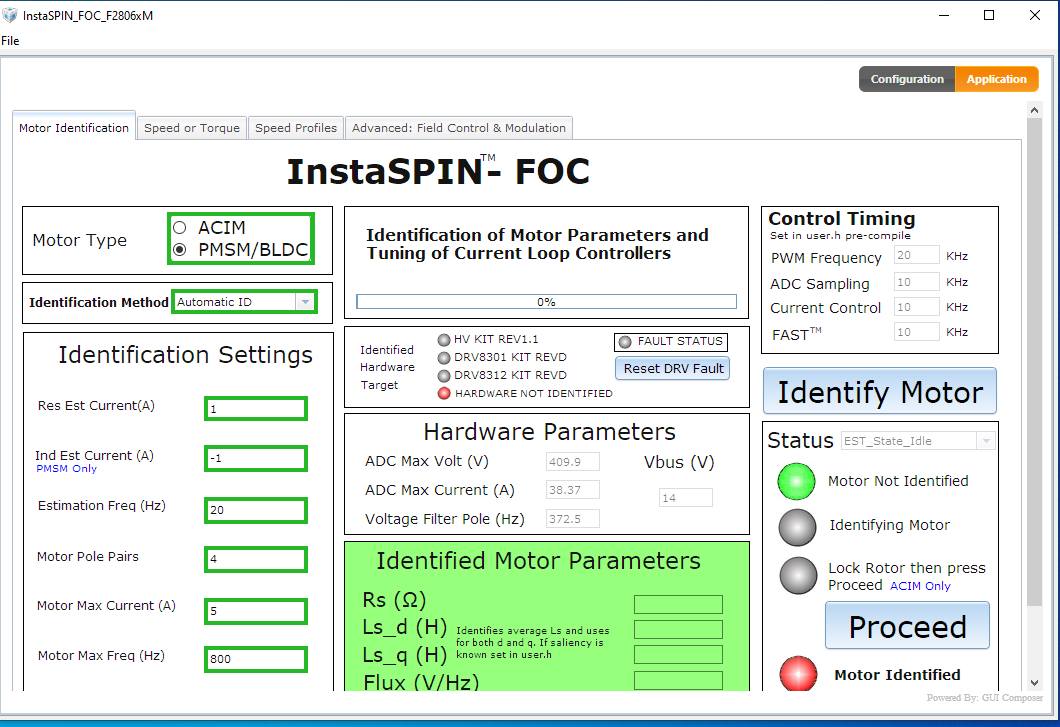Click the gray Identifying Motor LED
Screen dimensions: 1060x727
click(x=798, y=527)
